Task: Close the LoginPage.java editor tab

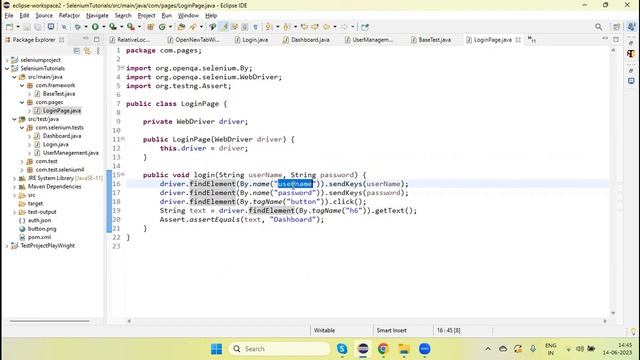Action: (x=518, y=40)
